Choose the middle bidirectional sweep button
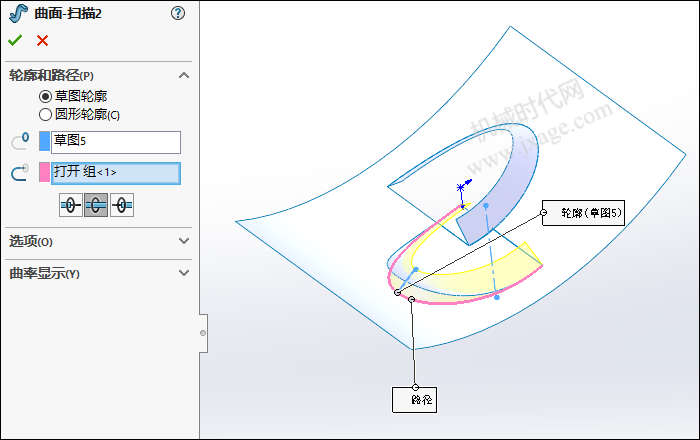The image size is (700, 440). tap(96, 205)
